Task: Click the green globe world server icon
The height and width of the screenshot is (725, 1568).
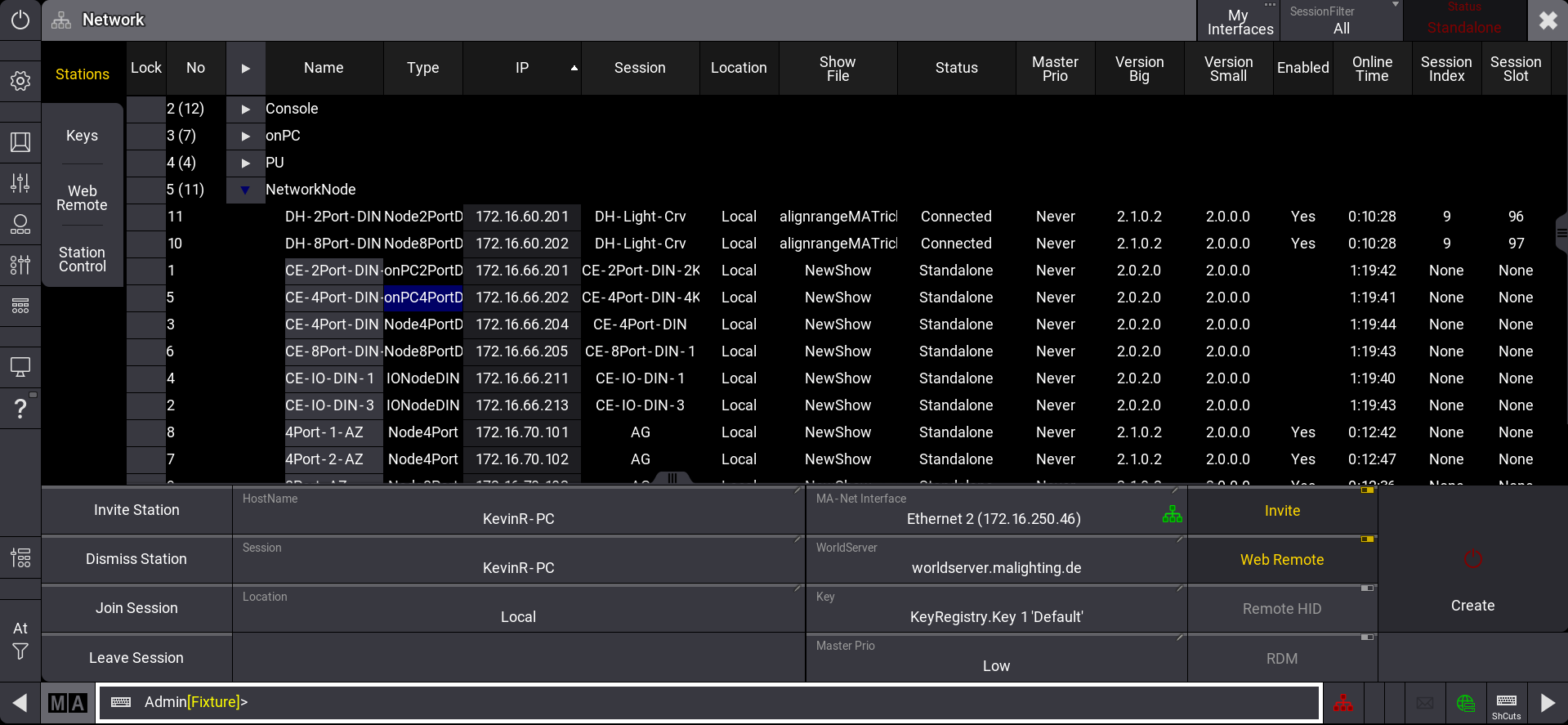Action: [x=1465, y=703]
